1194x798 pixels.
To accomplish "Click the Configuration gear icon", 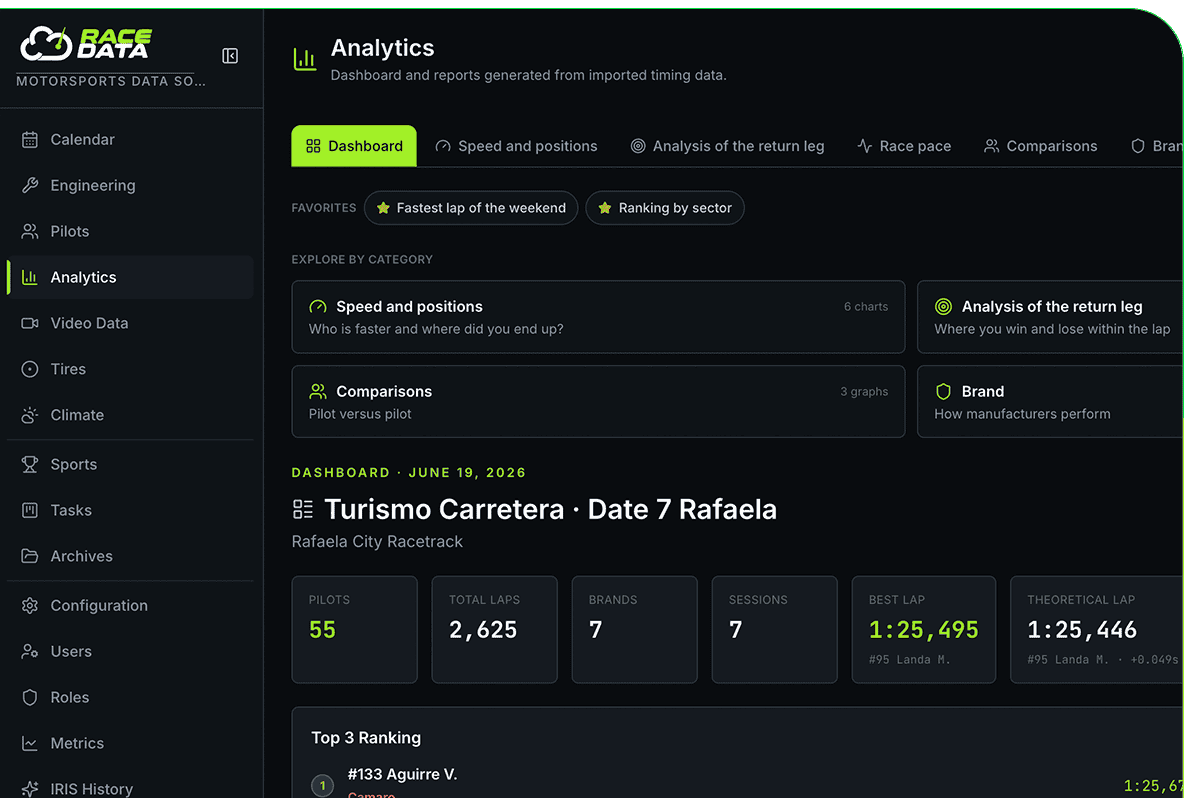I will pos(30,605).
